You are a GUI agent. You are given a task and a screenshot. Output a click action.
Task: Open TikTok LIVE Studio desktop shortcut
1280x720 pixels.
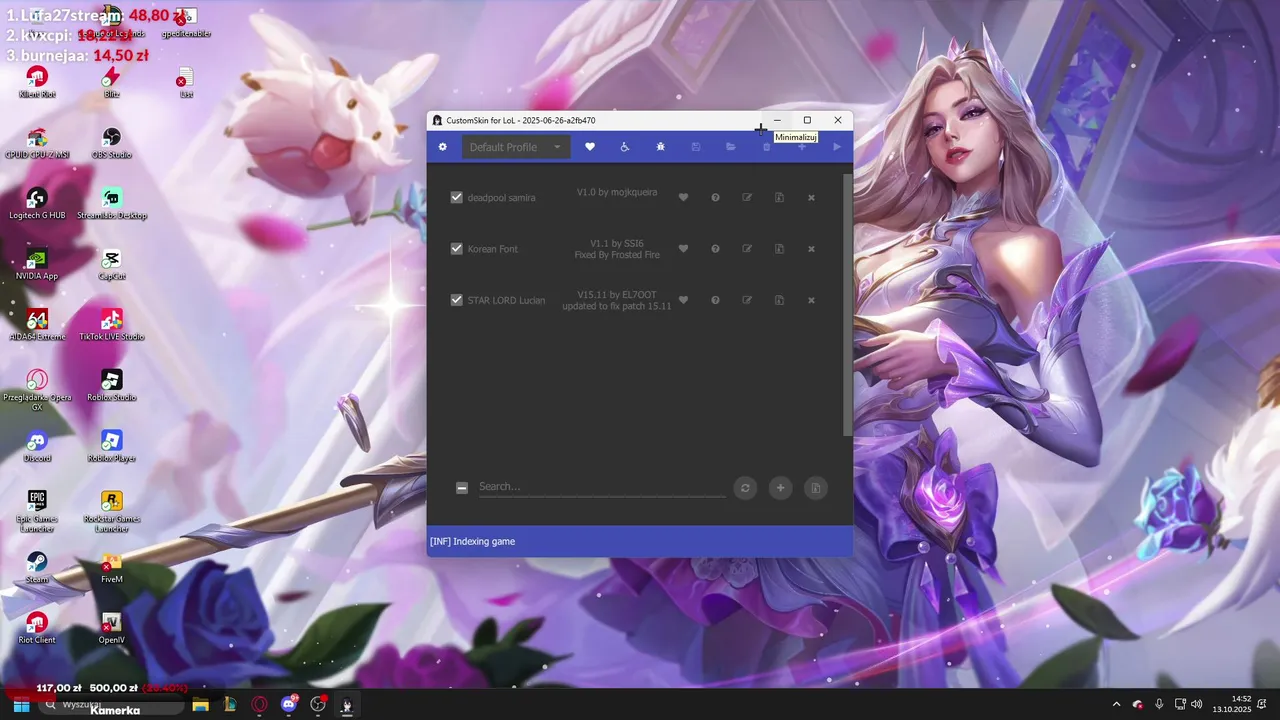(x=111, y=325)
